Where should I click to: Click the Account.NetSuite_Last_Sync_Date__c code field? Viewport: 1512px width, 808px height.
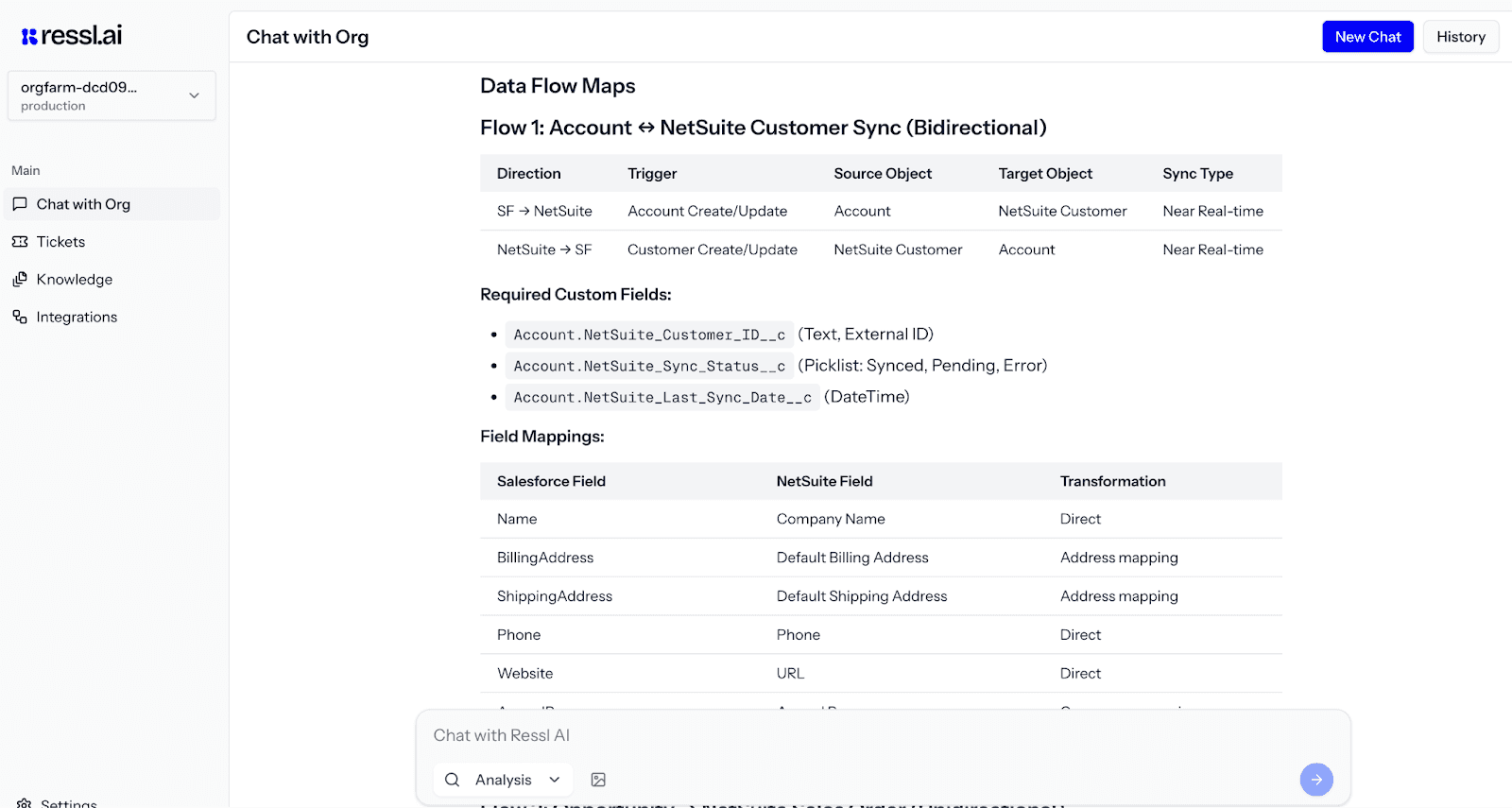tap(662, 397)
